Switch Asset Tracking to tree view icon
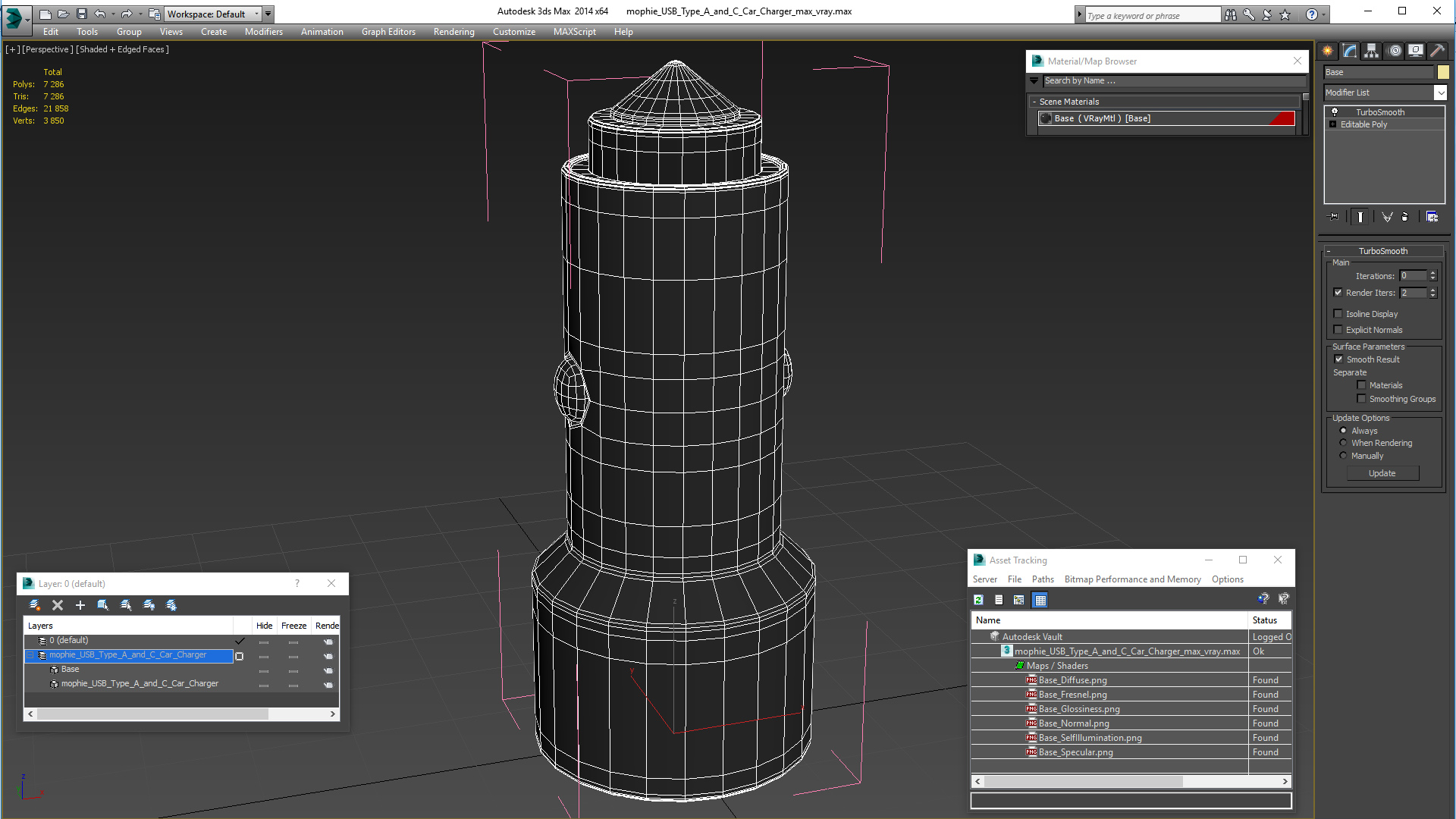 [x=1019, y=600]
